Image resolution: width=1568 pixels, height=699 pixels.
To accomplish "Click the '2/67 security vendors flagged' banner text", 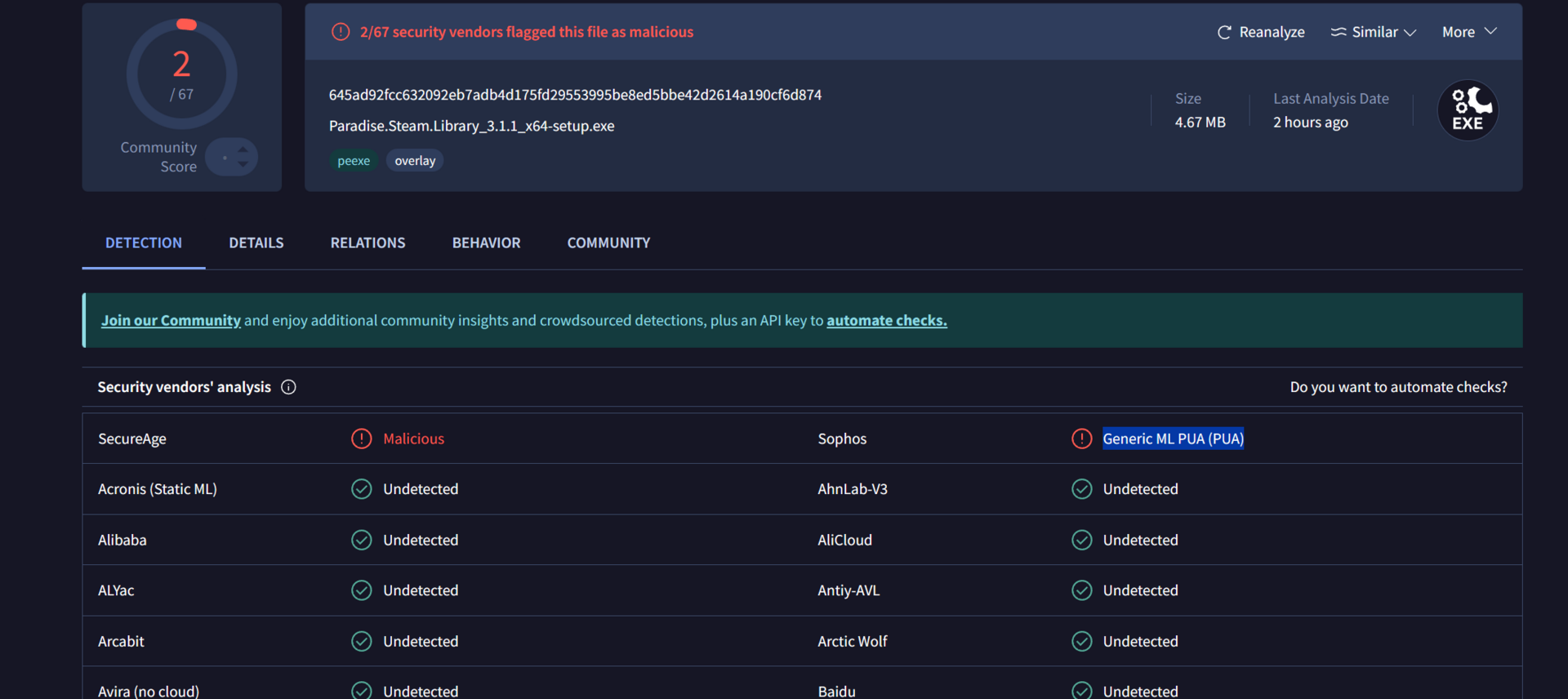I will (527, 32).
